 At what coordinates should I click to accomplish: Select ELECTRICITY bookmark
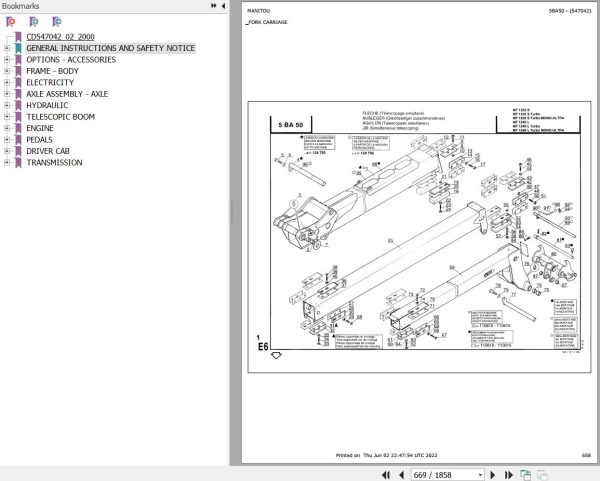[50, 82]
